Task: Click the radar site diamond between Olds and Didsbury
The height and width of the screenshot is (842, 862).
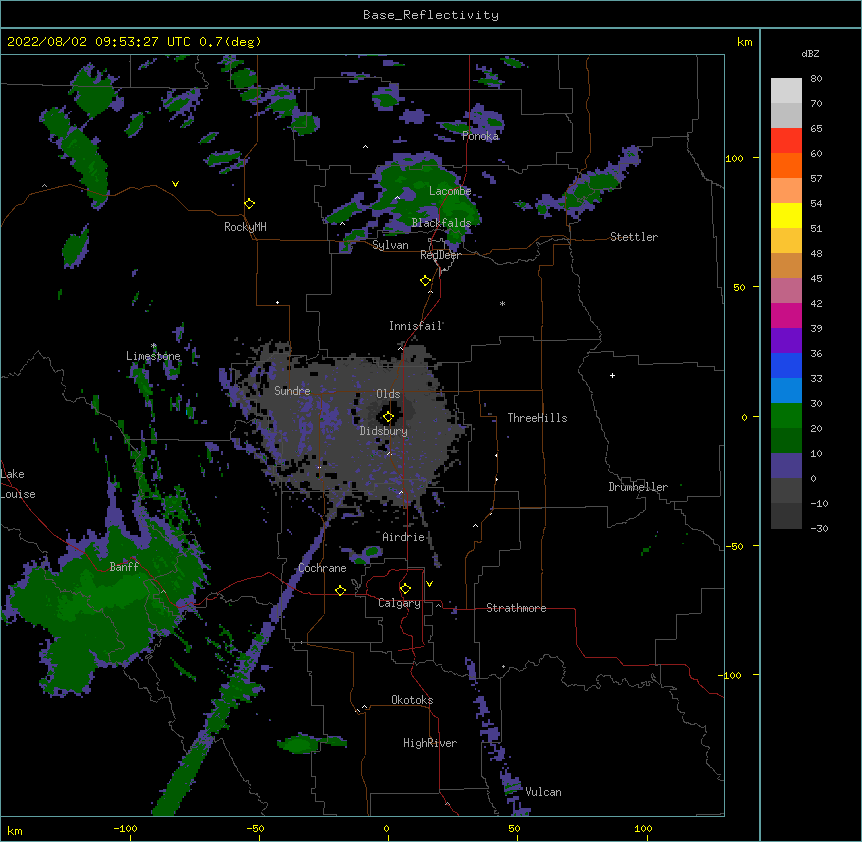Action: (x=388, y=417)
